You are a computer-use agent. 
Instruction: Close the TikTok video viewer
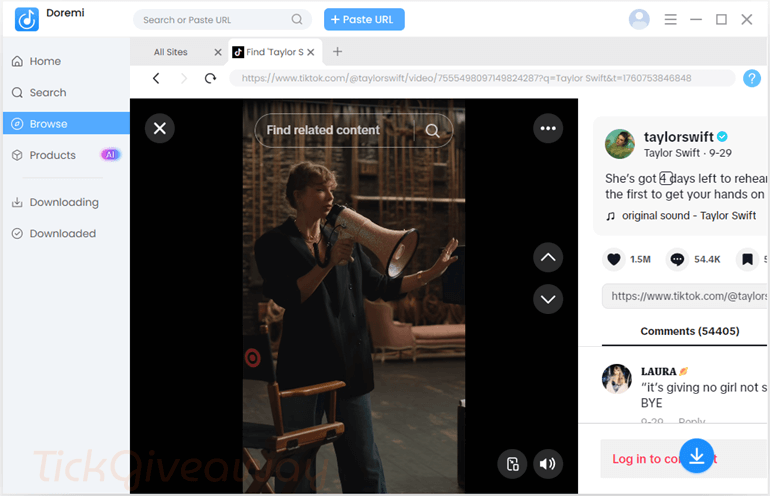160,128
